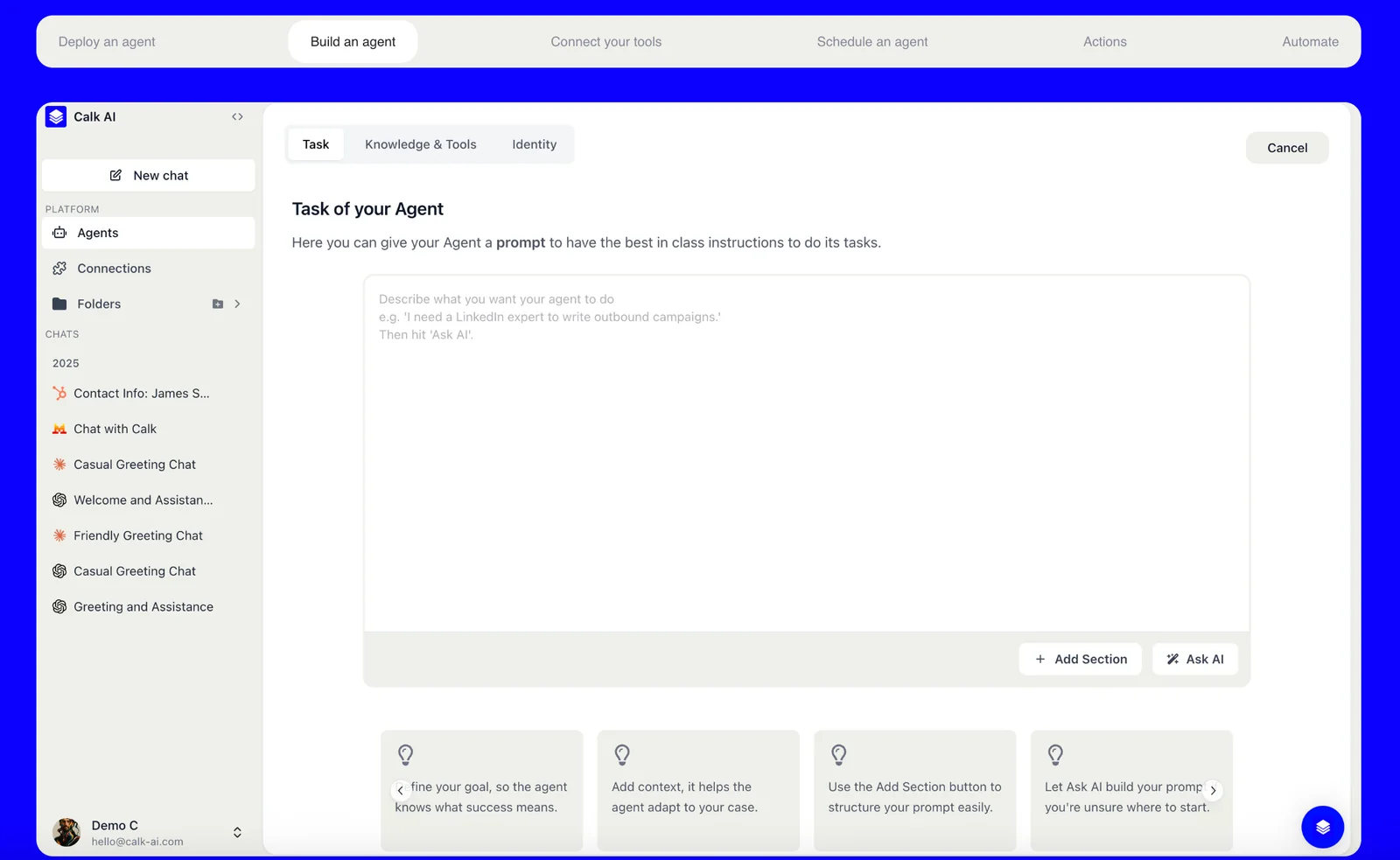Click the Add Section button
This screenshot has height=860, width=1400.
[1080, 660]
